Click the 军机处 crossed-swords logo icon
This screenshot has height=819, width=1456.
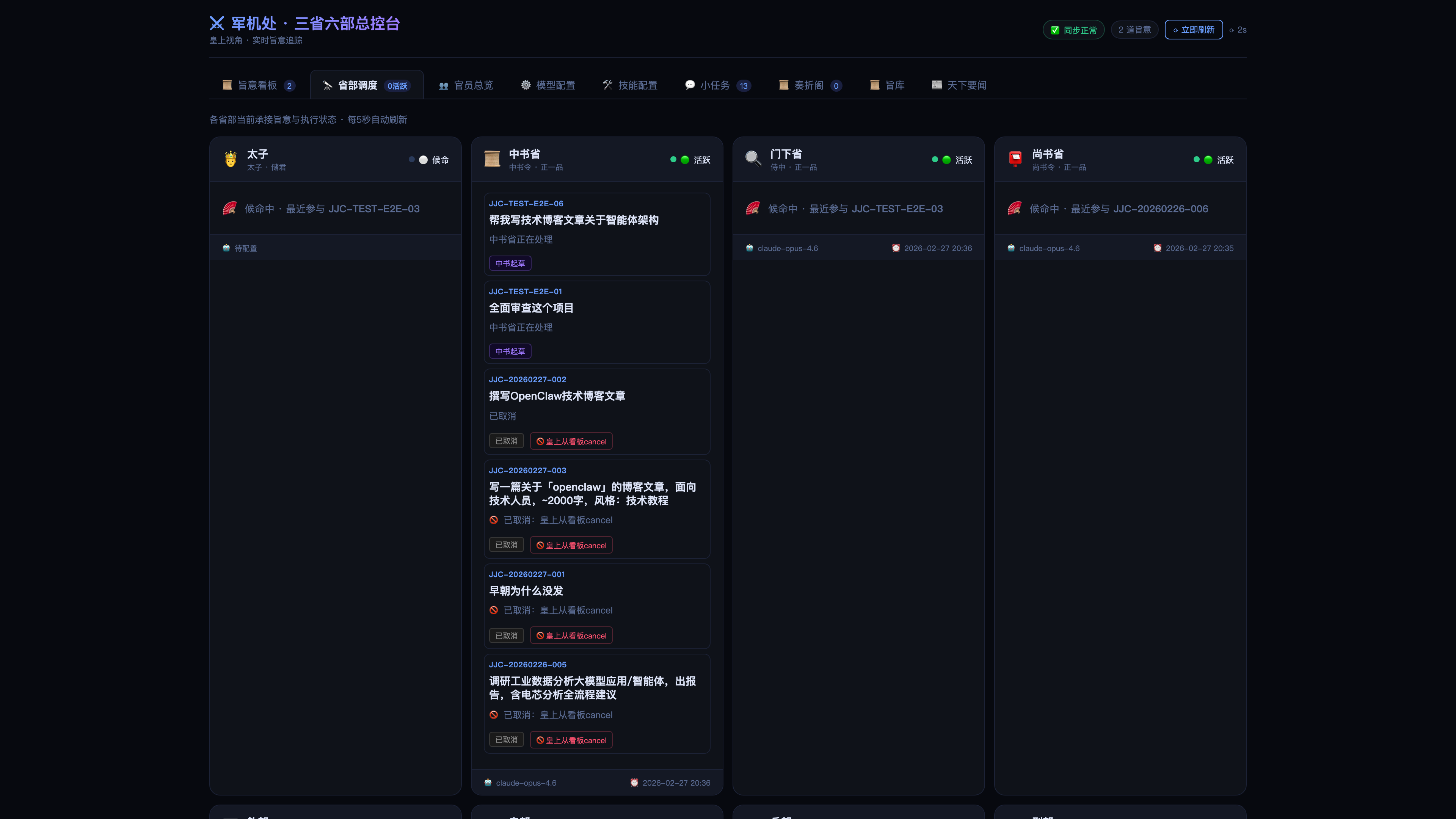(217, 23)
